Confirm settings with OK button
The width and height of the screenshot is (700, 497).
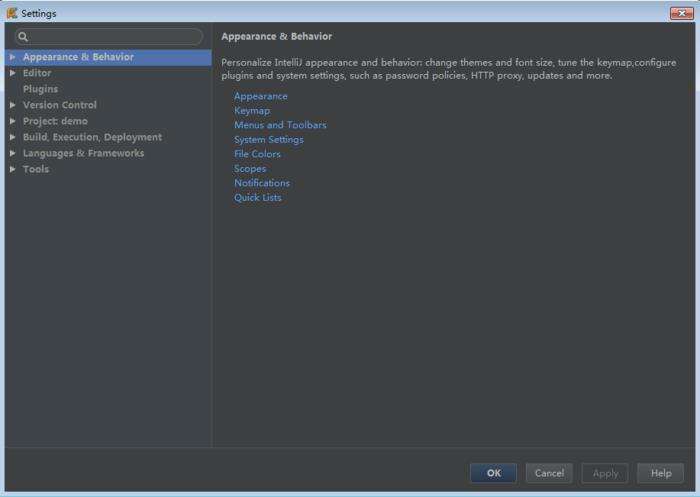[493, 473]
